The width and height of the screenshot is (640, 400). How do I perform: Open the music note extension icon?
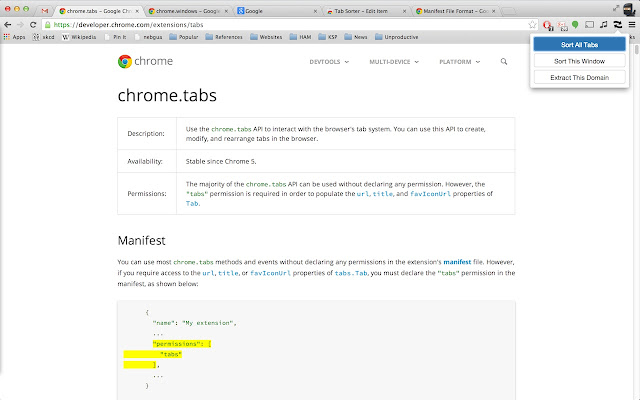tap(604, 25)
